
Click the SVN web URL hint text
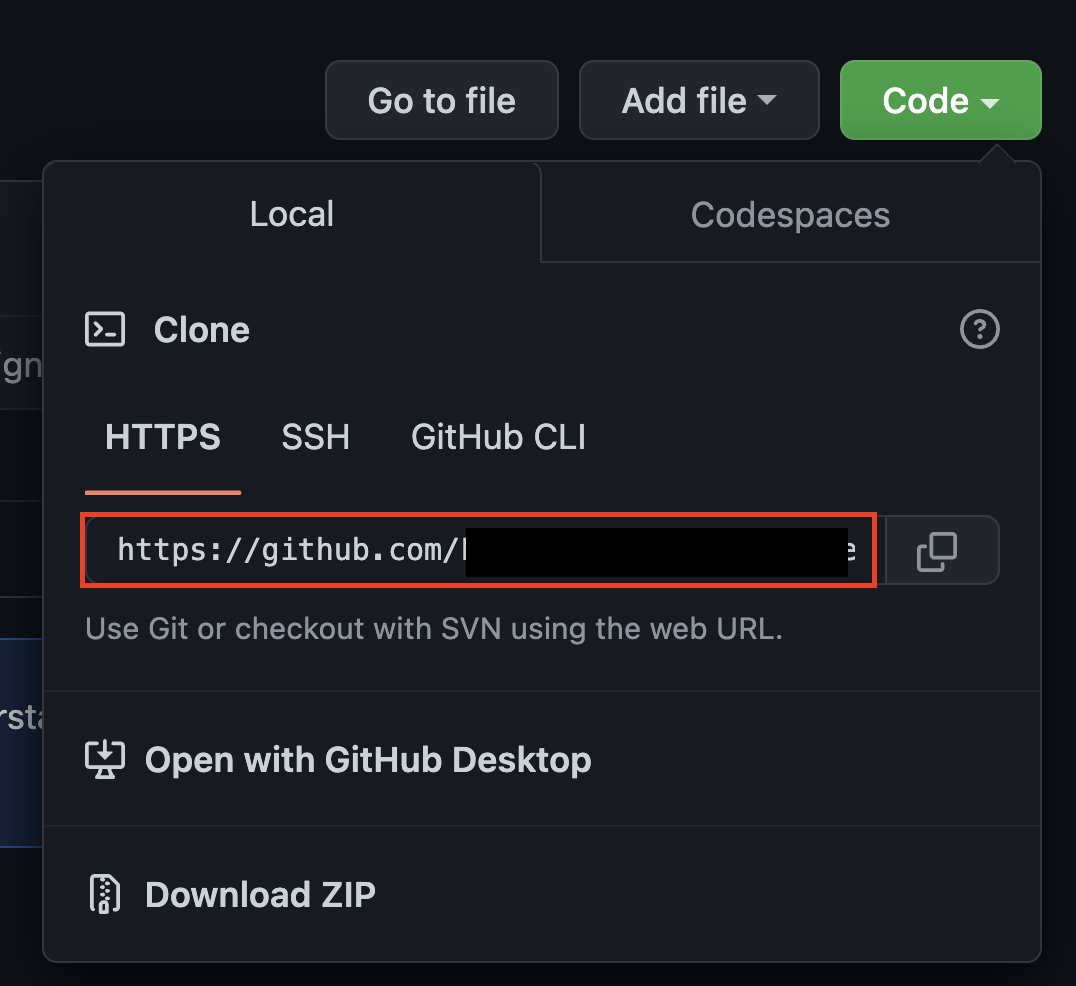[434, 629]
